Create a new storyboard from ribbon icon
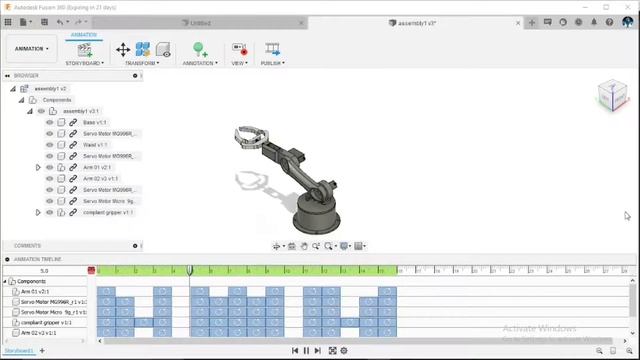The image size is (640, 360). [x=84, y=50]
